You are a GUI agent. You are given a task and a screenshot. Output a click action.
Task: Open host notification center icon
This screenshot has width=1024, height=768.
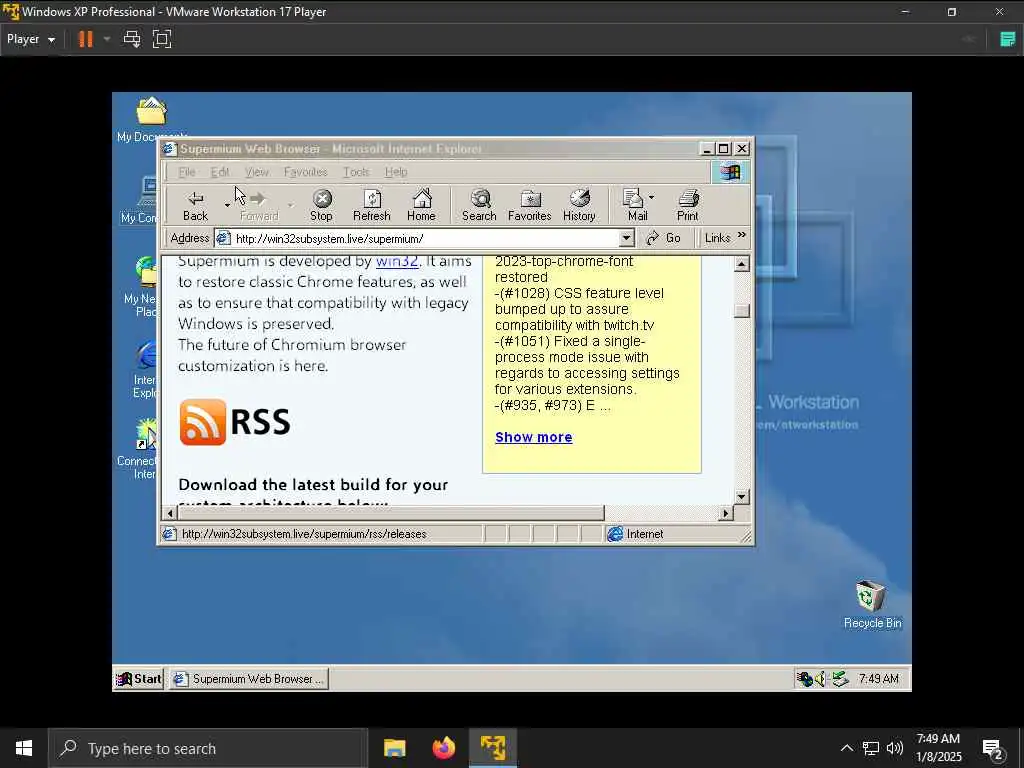pos(993,748)
